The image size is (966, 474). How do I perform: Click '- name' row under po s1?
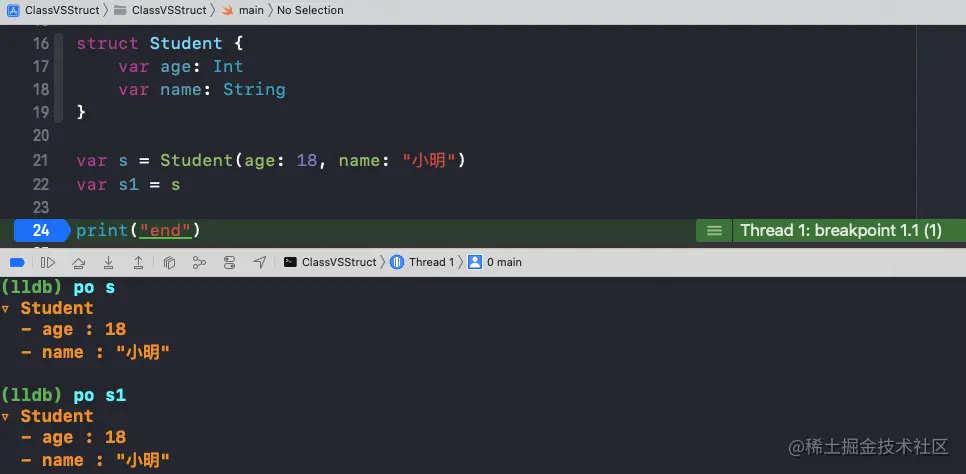[95, 460]
